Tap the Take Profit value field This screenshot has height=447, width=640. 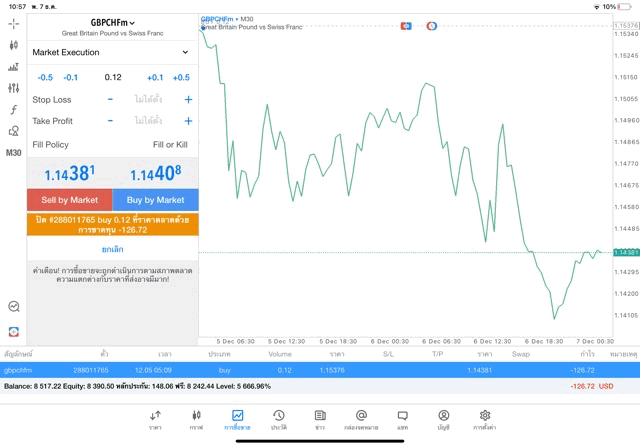pyautogui.click(x=148, y=121)
